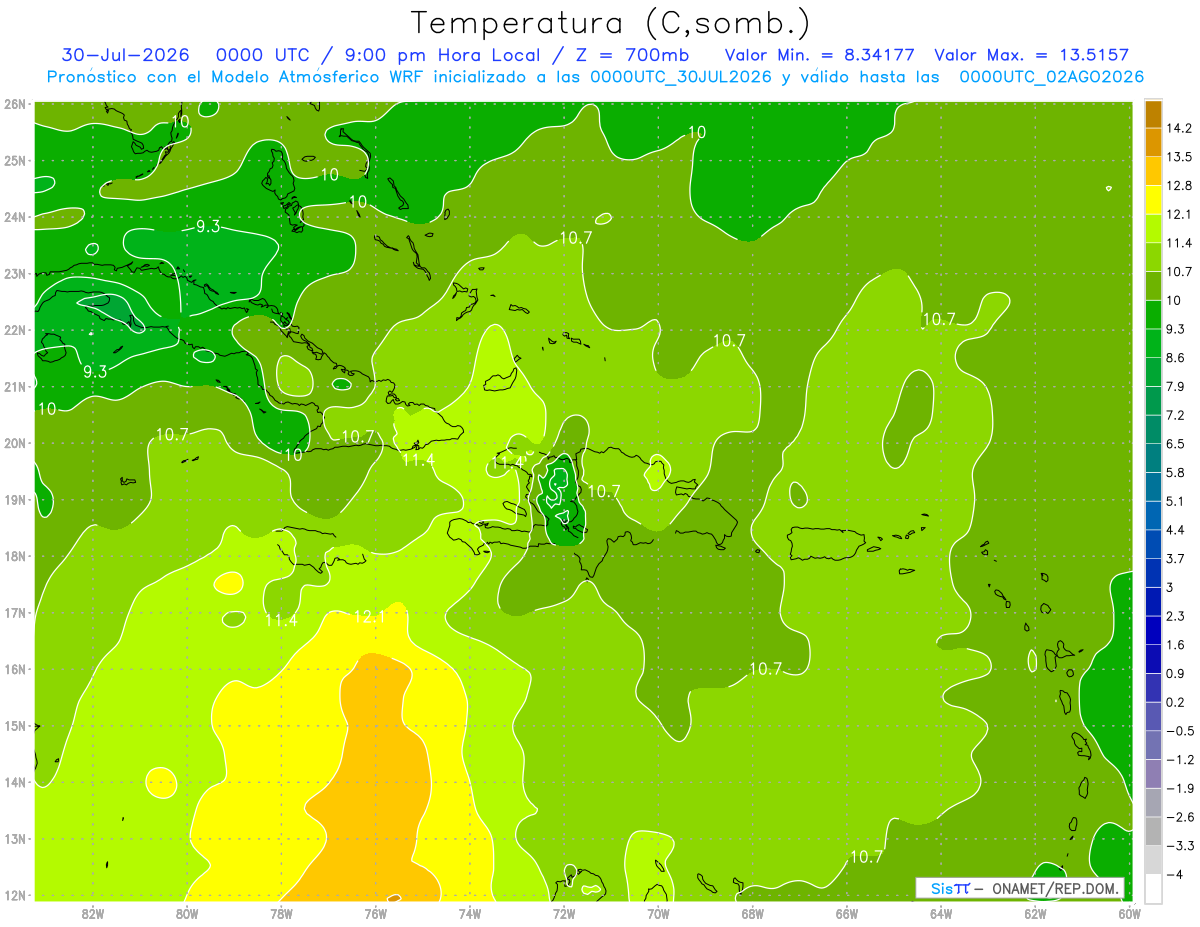Click the "80W" longitude axis label
1200x927 pixels.
[187, 912]
